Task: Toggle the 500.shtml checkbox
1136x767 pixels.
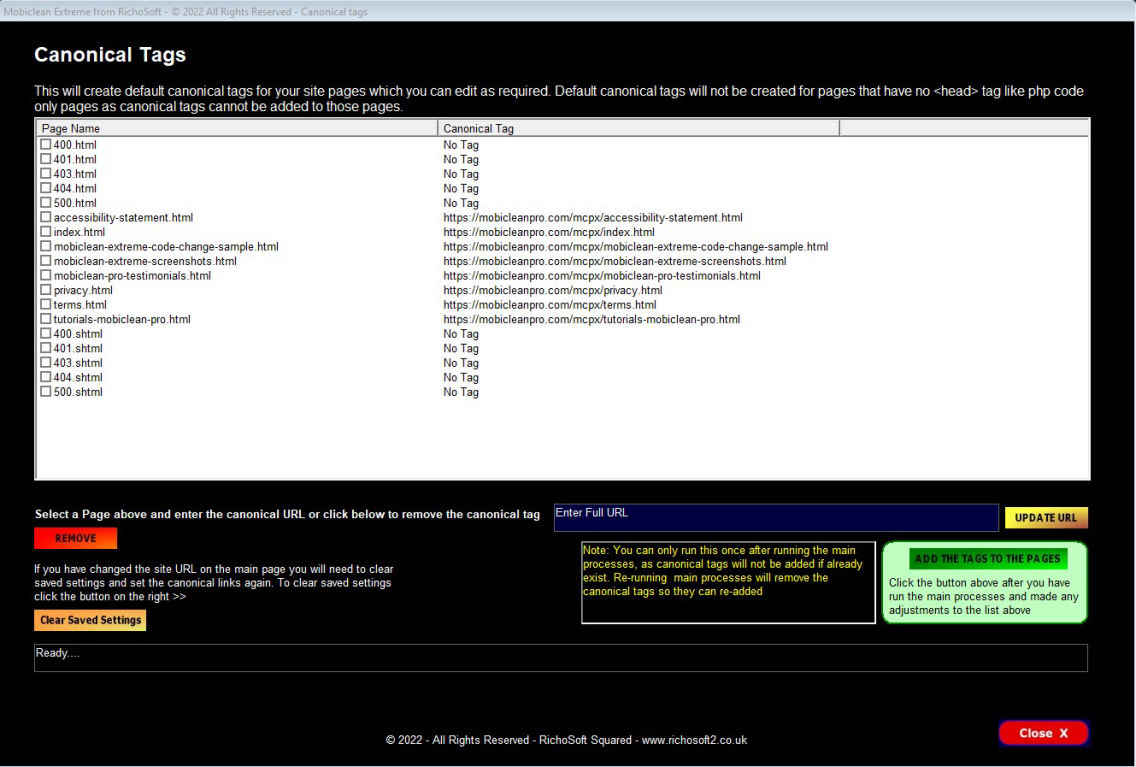Action: pyautogui.click(x=46, y=392)
